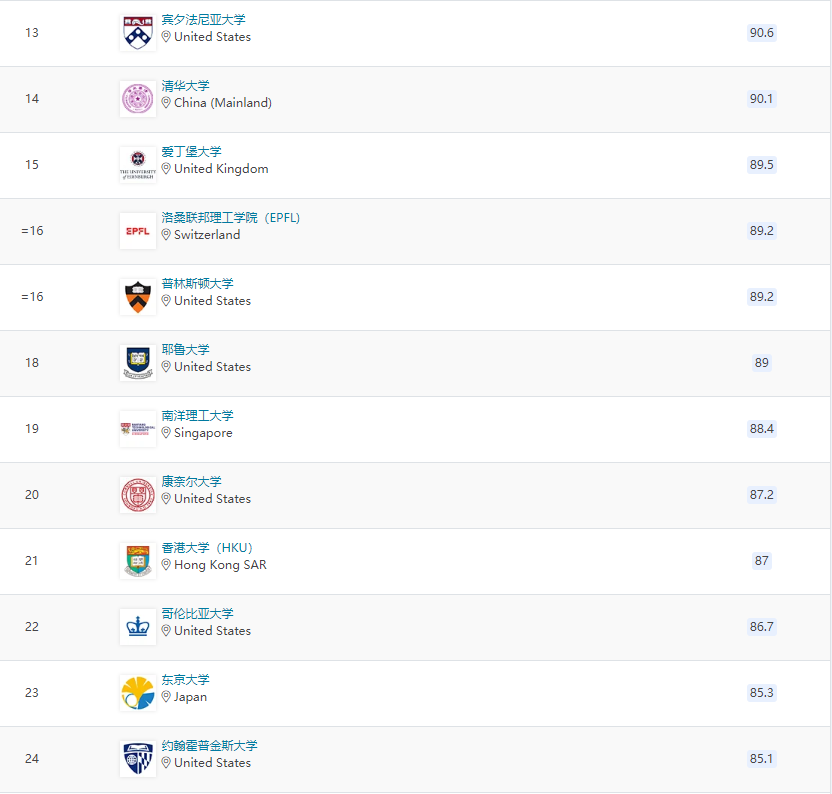Click the Nanyang Technological University logo thumbnail
This screenshot has height=794, width=832.
coord(138,429)
